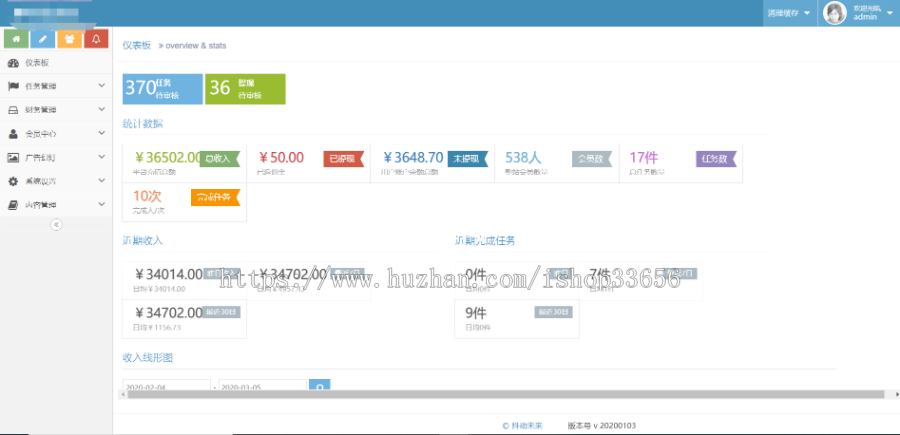900x435 pixels.
Task: Collapse the sidebar with the double-arrow icon
Action: coord(56,225)
